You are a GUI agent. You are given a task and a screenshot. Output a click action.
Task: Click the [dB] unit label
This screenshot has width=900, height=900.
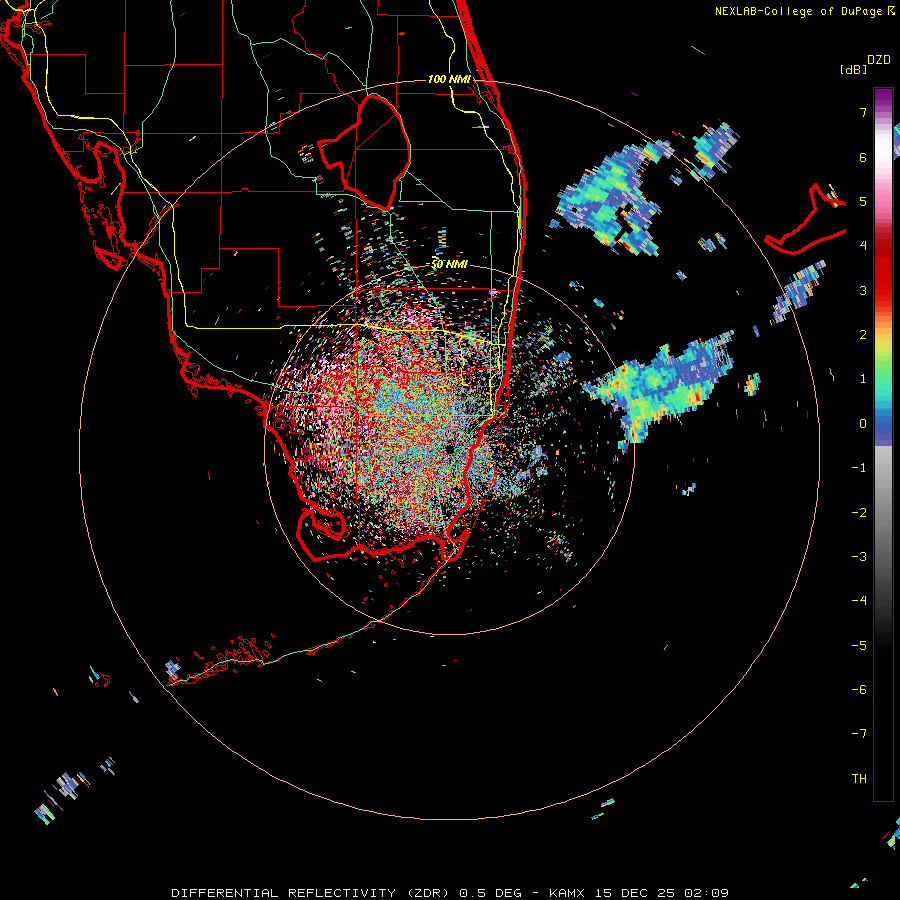pyautogui.click(x=853, y=69)
